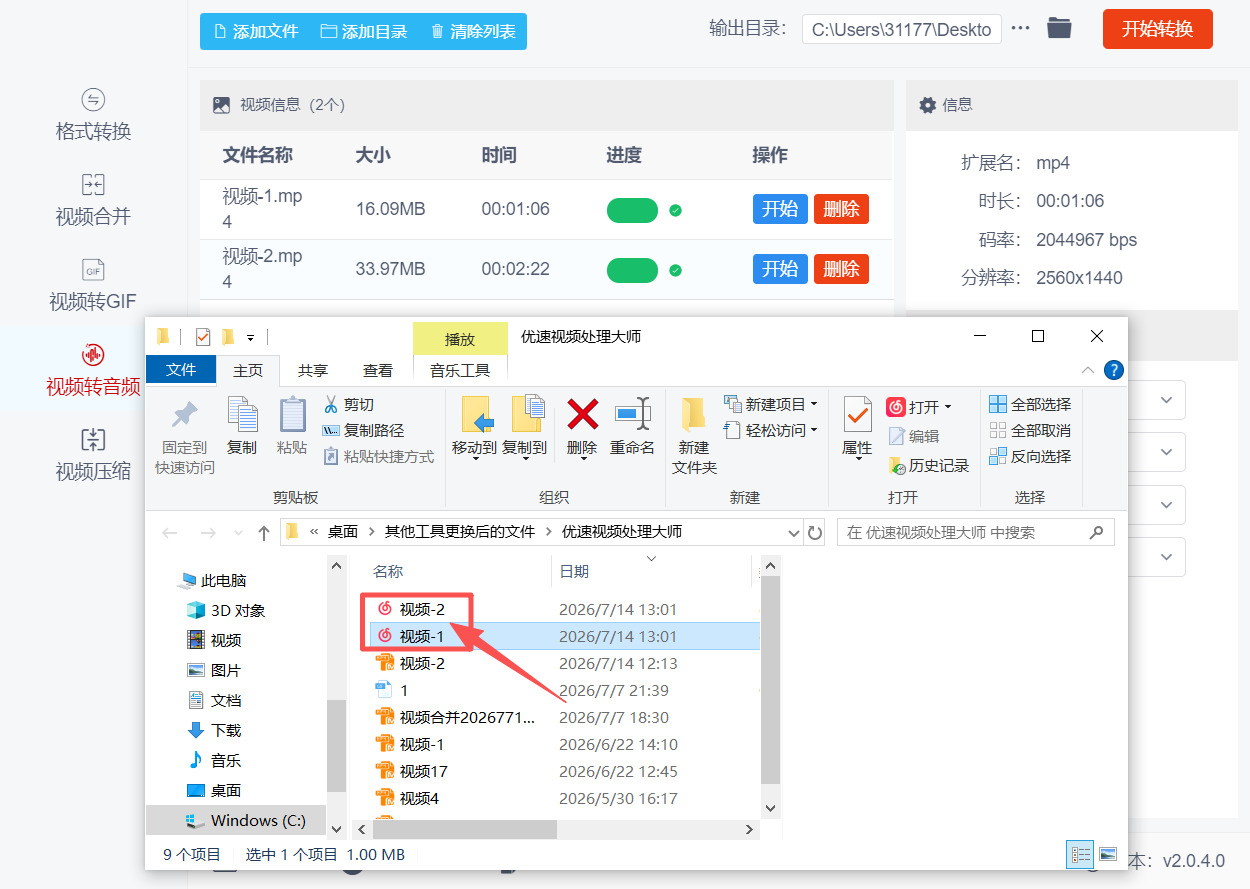The image size is (1250, 889).
Task: Click the Explorer search box
Action: coord(975,532)
